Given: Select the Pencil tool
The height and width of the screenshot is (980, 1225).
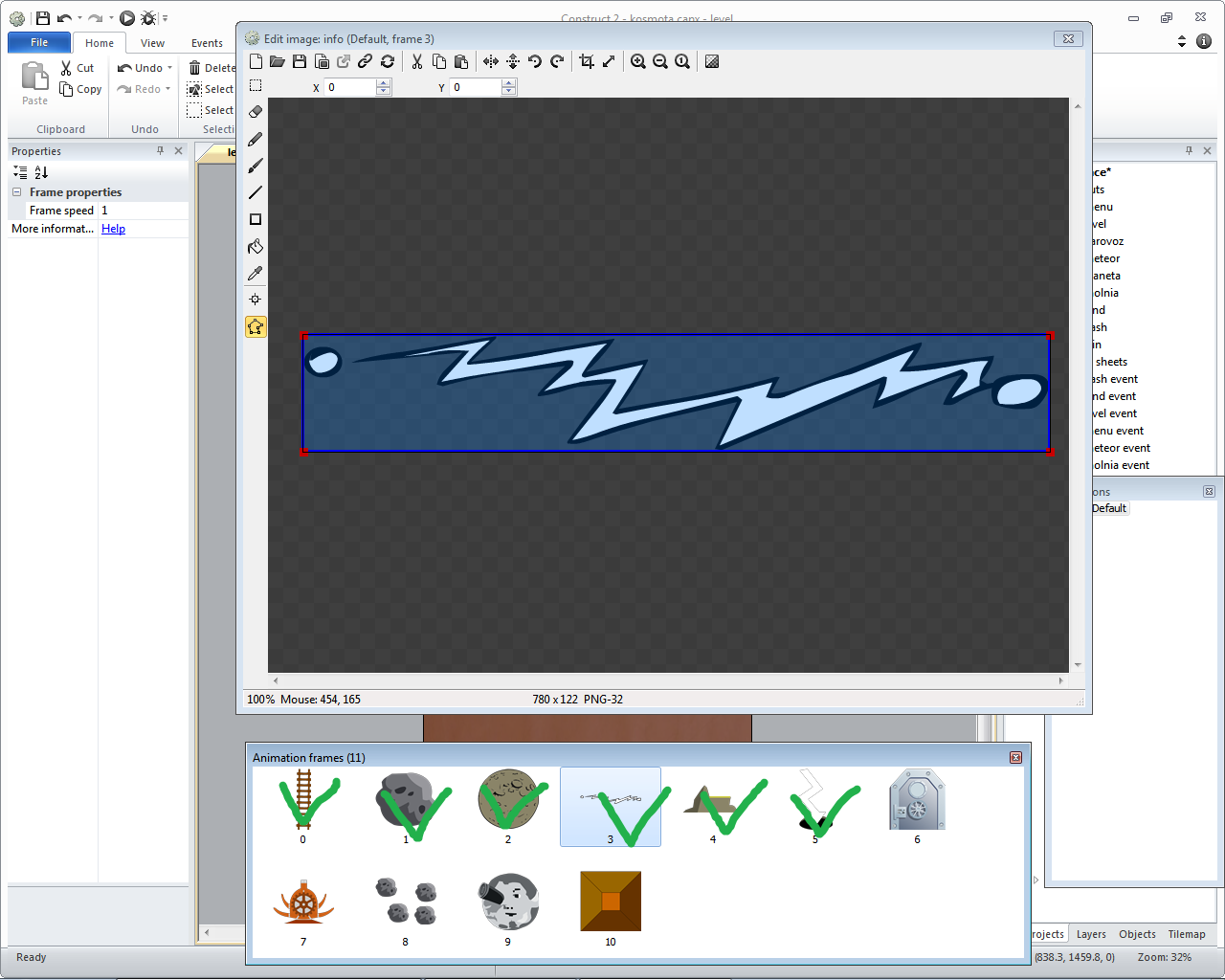Looking at the screenshot, I should click(x=256, y=139).
